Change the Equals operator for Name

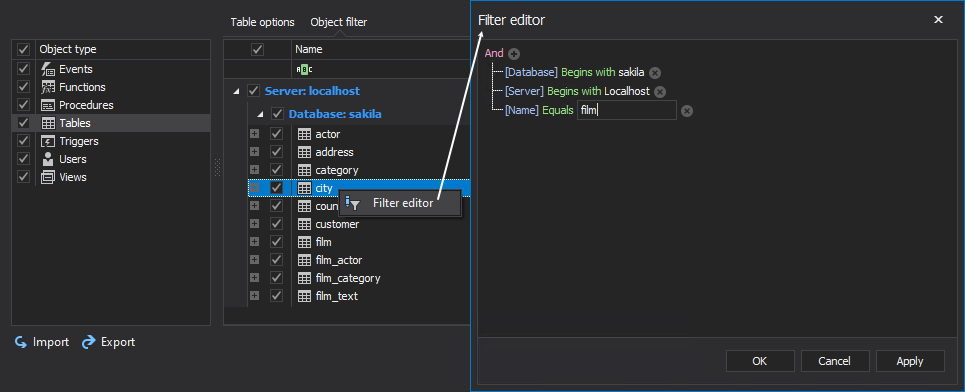[558, 111]
